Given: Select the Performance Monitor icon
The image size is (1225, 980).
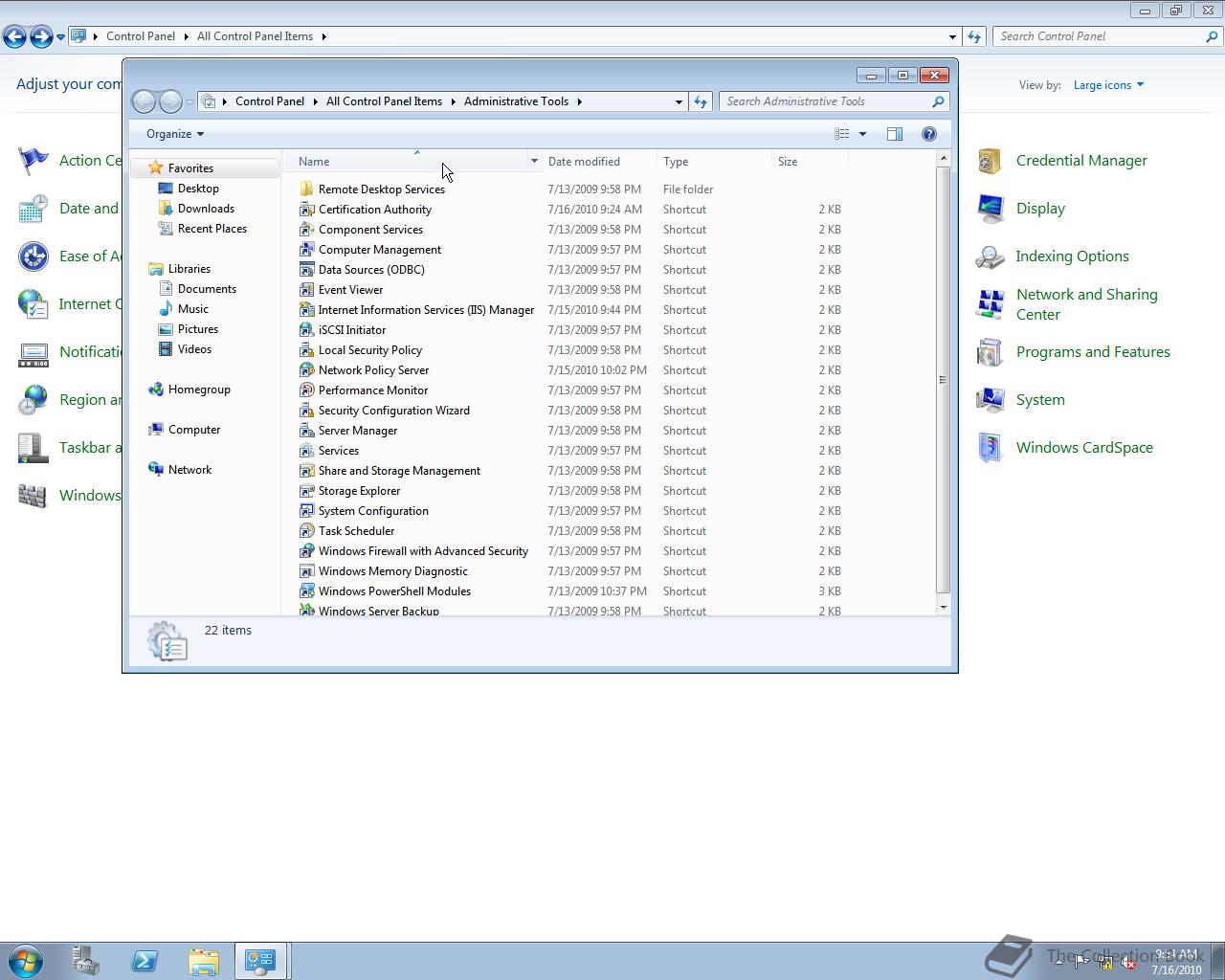Looking at the screenshot, I should [306, 390].
